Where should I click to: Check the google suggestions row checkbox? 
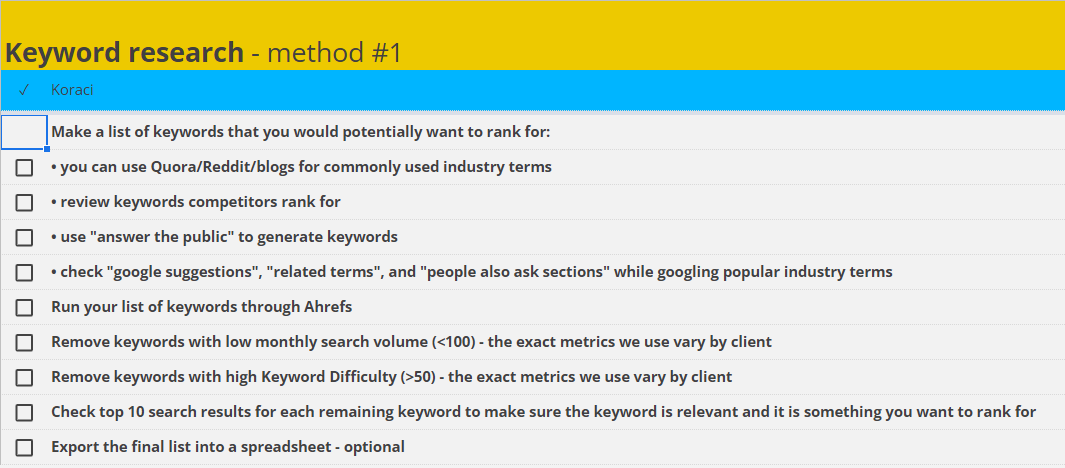click(x=24, y=272)
